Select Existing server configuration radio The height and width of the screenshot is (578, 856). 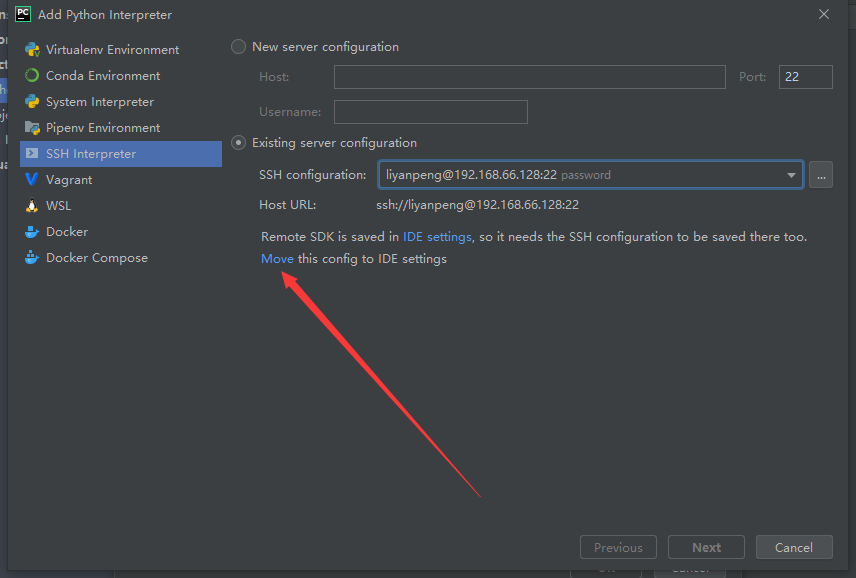(x=239, y=143)
